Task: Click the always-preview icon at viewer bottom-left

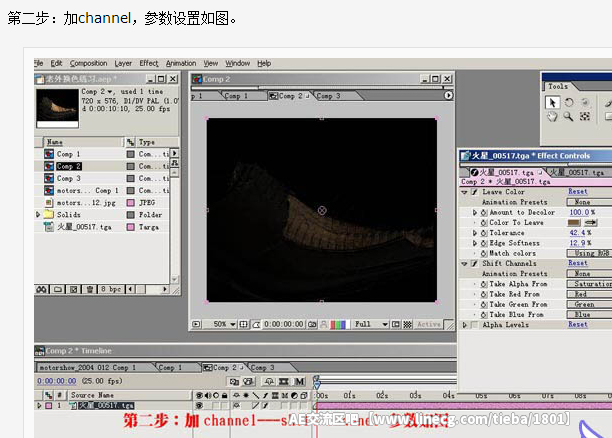Action: [196, 324]
